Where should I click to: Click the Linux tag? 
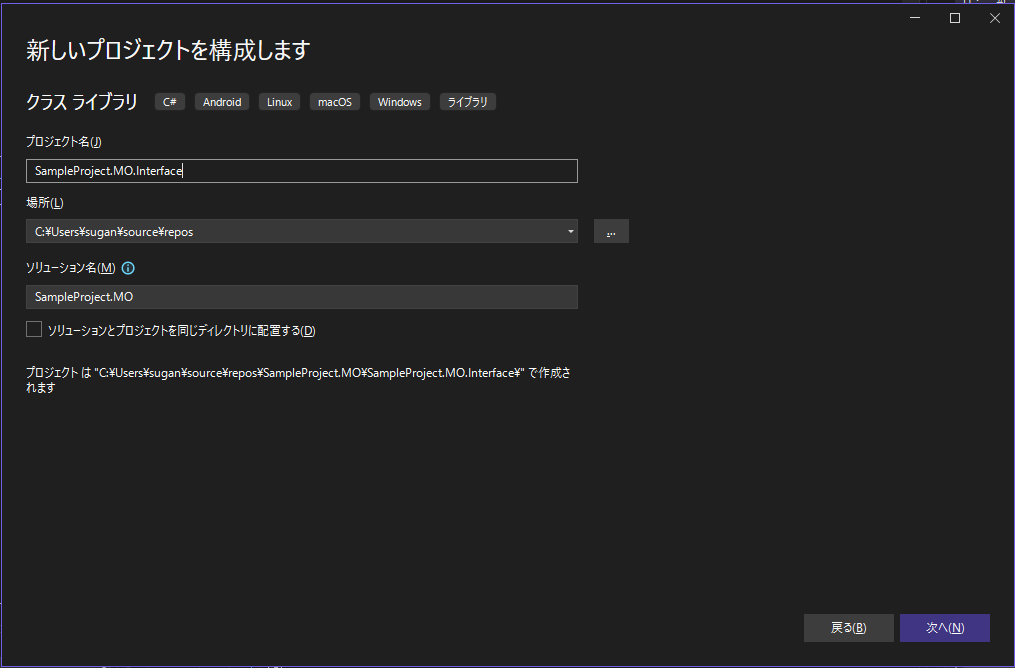pyautogui.click(x=280, y=102)
